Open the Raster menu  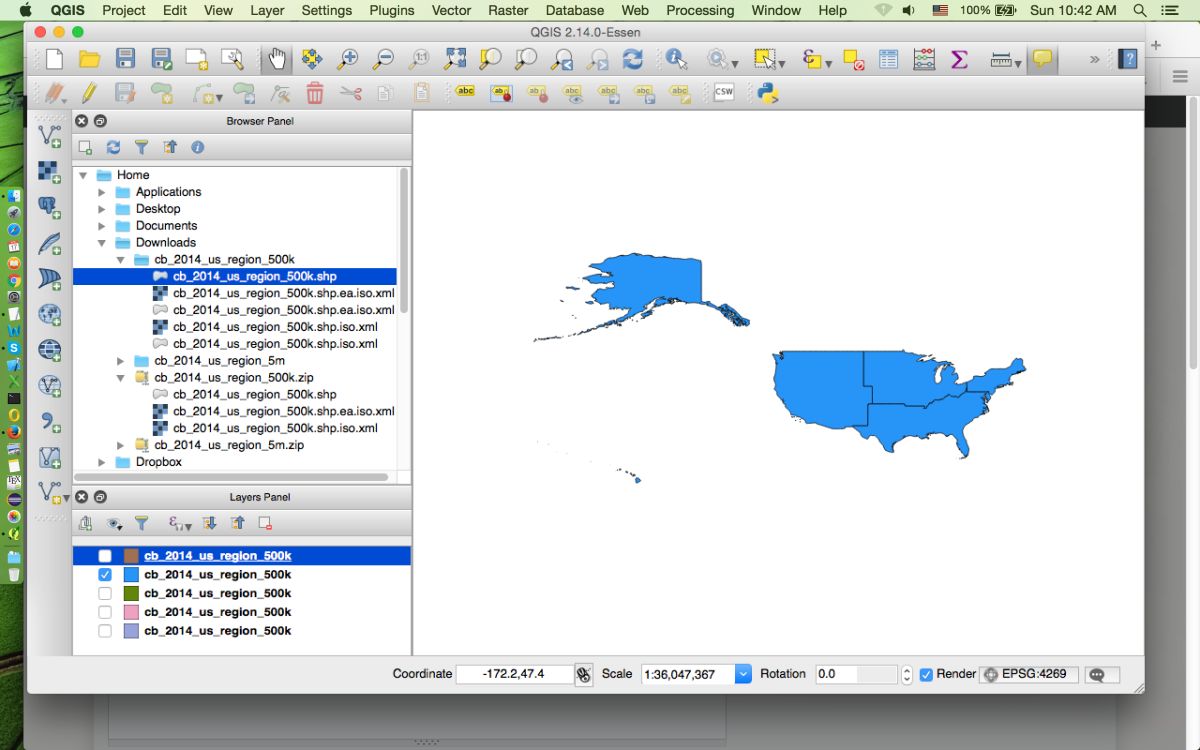pos(508,10)
